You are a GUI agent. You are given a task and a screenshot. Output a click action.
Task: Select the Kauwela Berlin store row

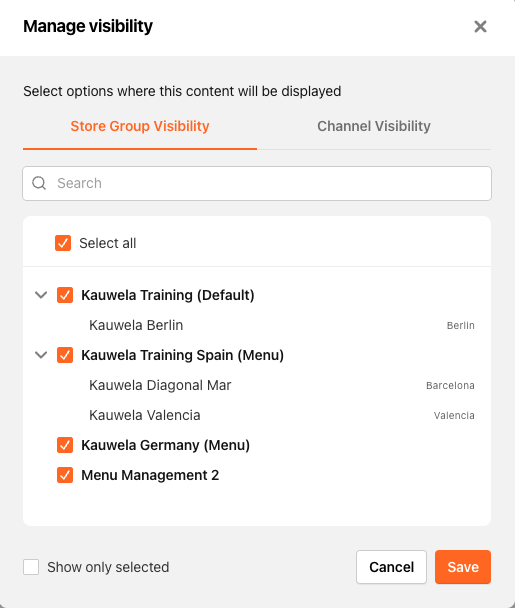click(x=257, y=325)
